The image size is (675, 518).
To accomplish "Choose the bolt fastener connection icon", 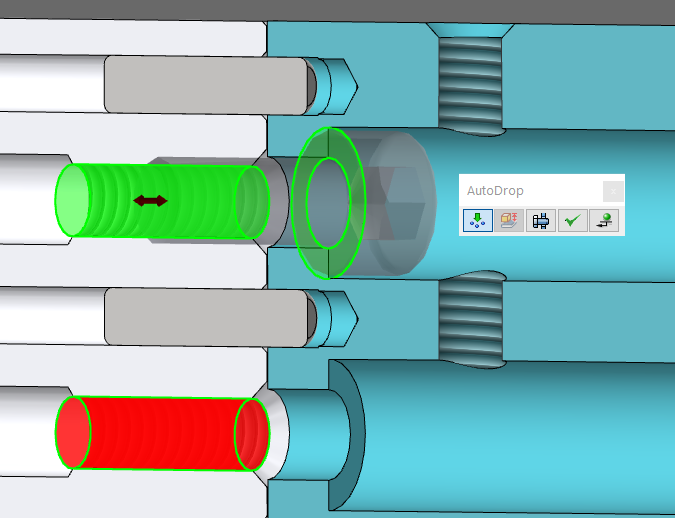I will point(541,220).
